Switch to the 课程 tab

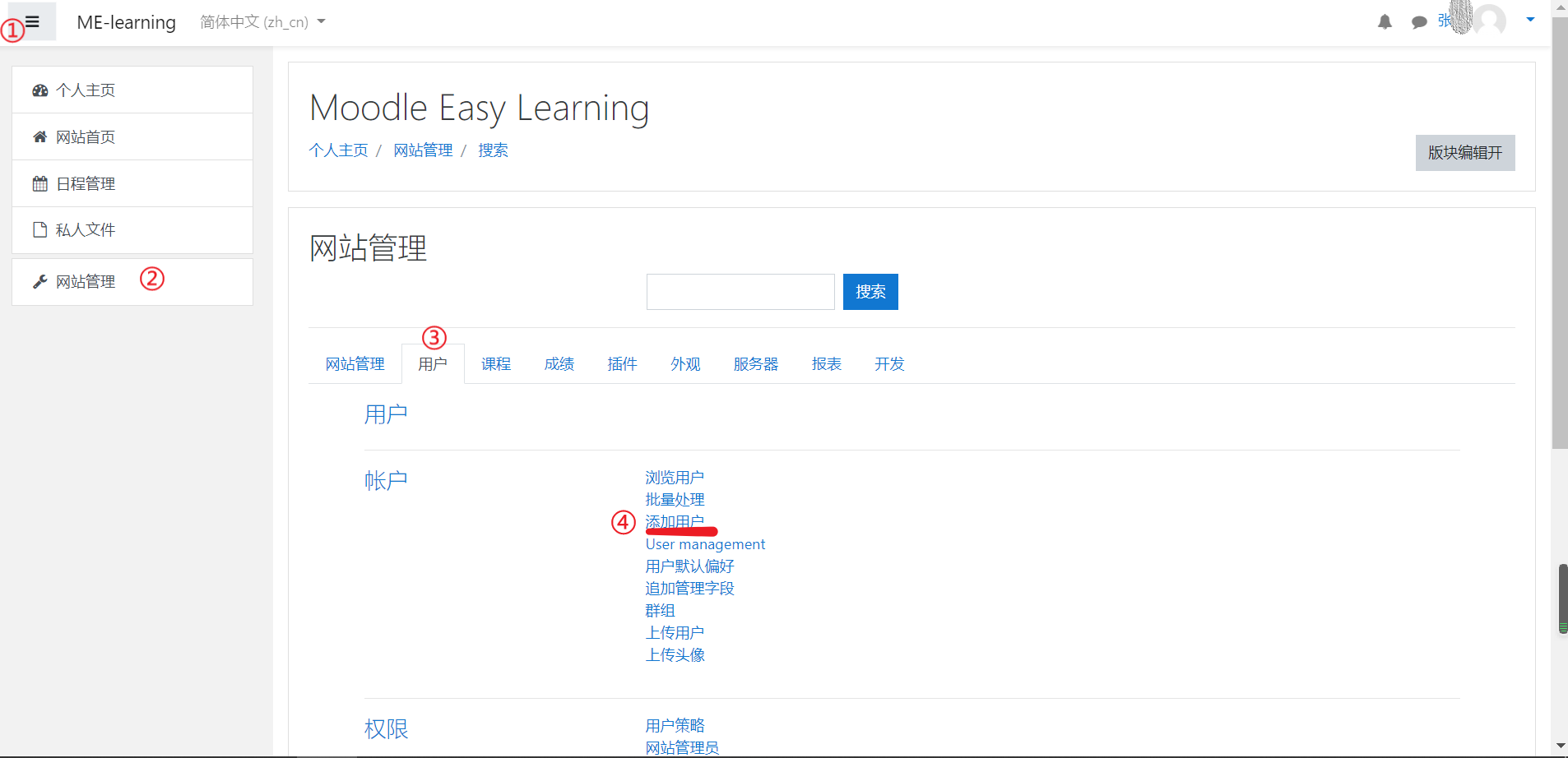495,363
